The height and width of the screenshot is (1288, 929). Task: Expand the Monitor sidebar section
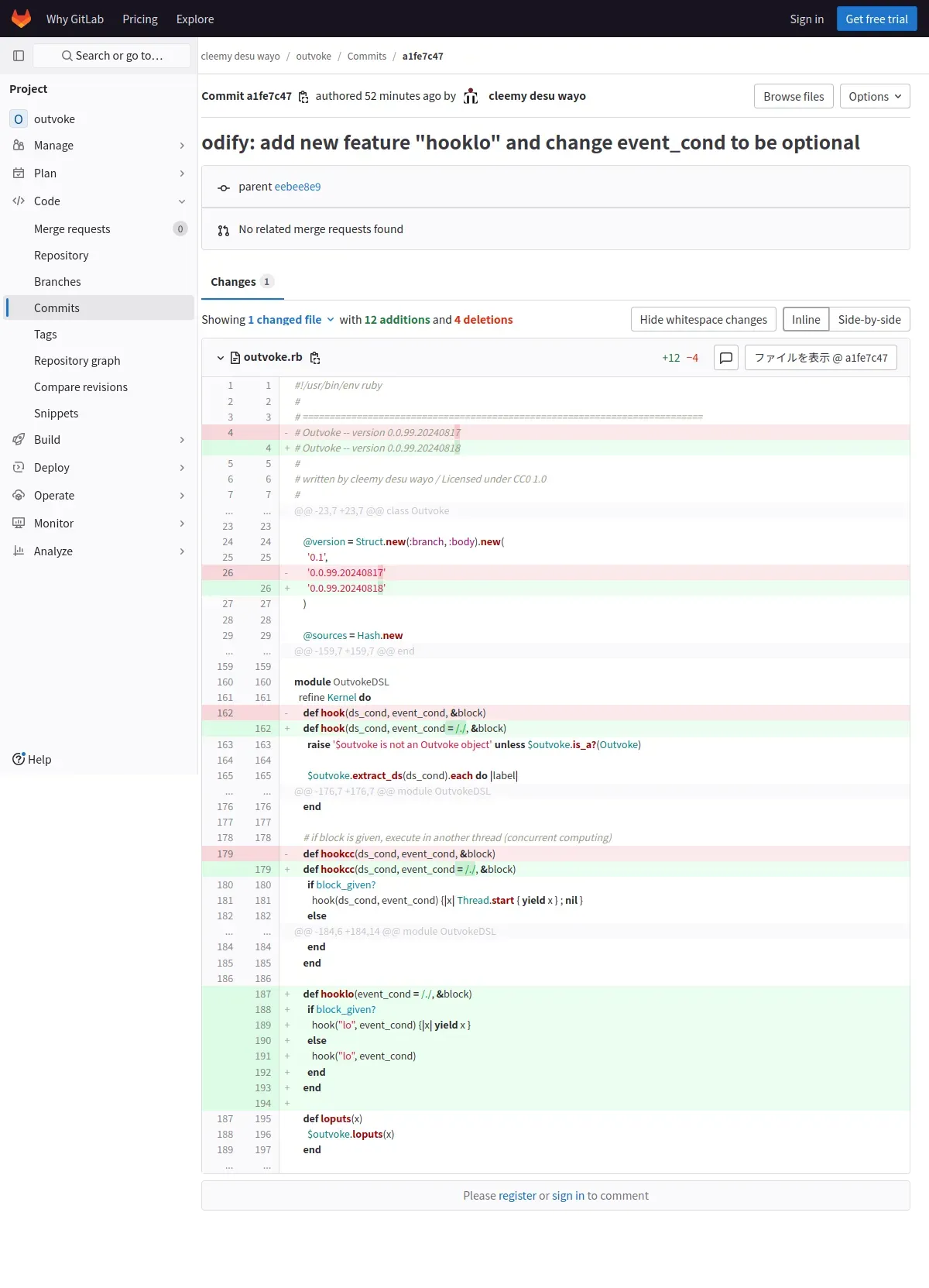(182, 524)
